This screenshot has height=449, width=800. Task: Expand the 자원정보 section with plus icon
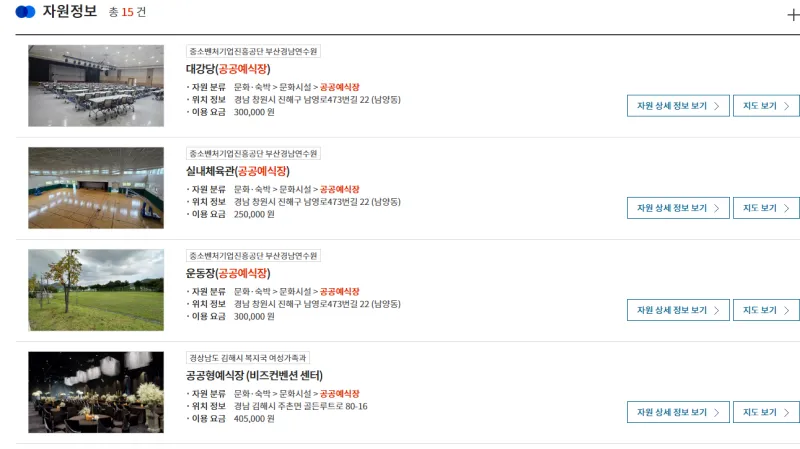point(793,15)
